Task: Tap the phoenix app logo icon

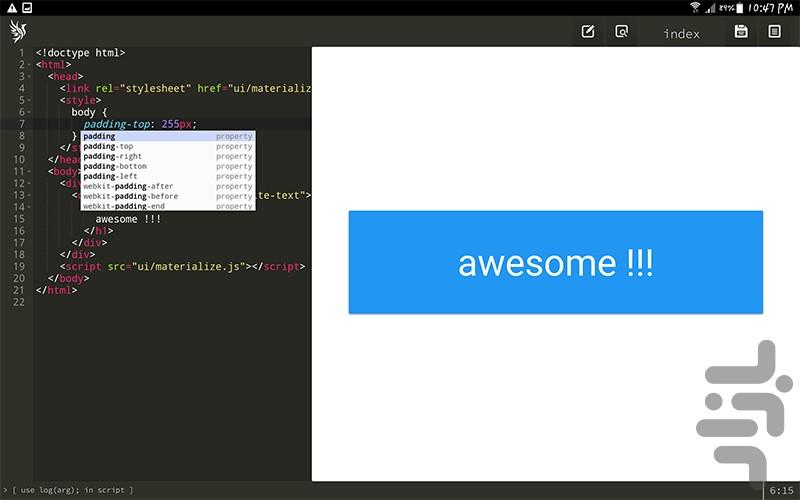Action: click(x=18, y=32)
